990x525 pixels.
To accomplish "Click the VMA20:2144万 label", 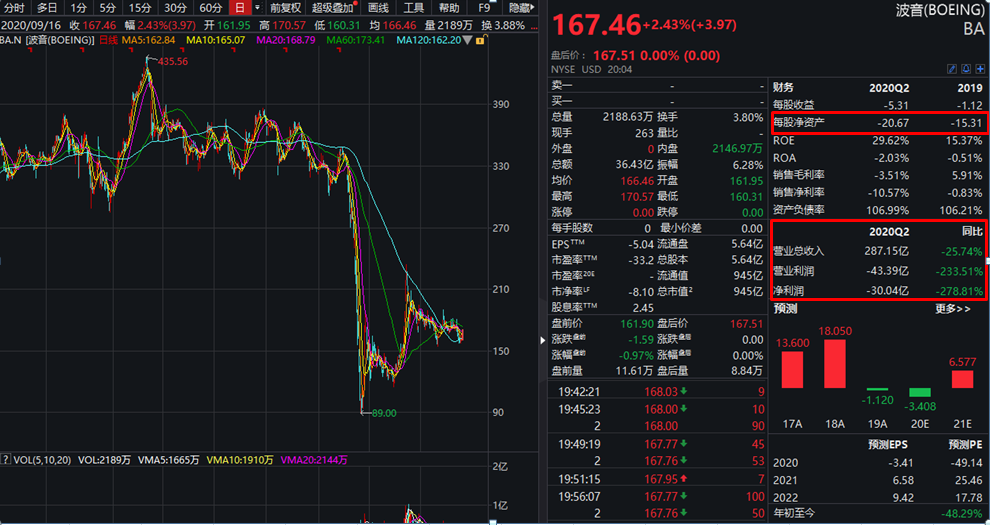I will tap(314, 460).
